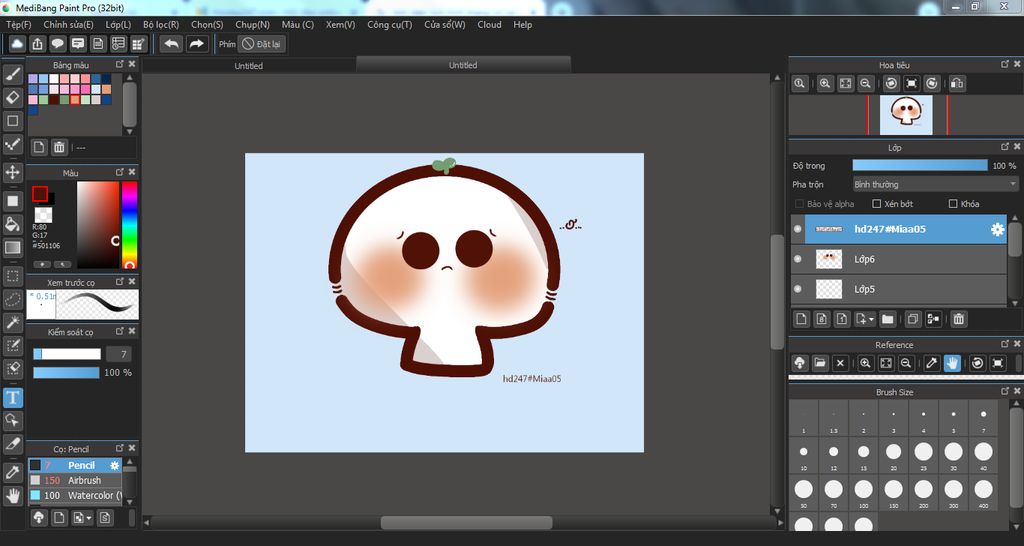Open the Tệp(F) menu
Viewport: 1024px width, 546px height.
point(18,25)
